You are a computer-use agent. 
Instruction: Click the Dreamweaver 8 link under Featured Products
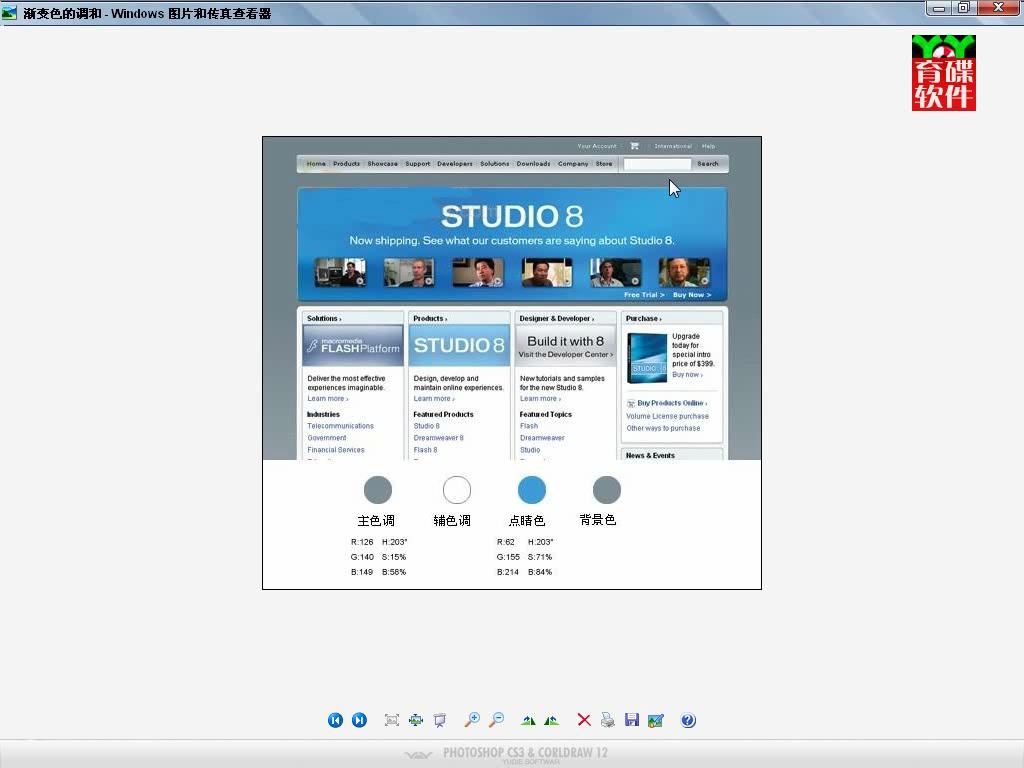point(438,438)
